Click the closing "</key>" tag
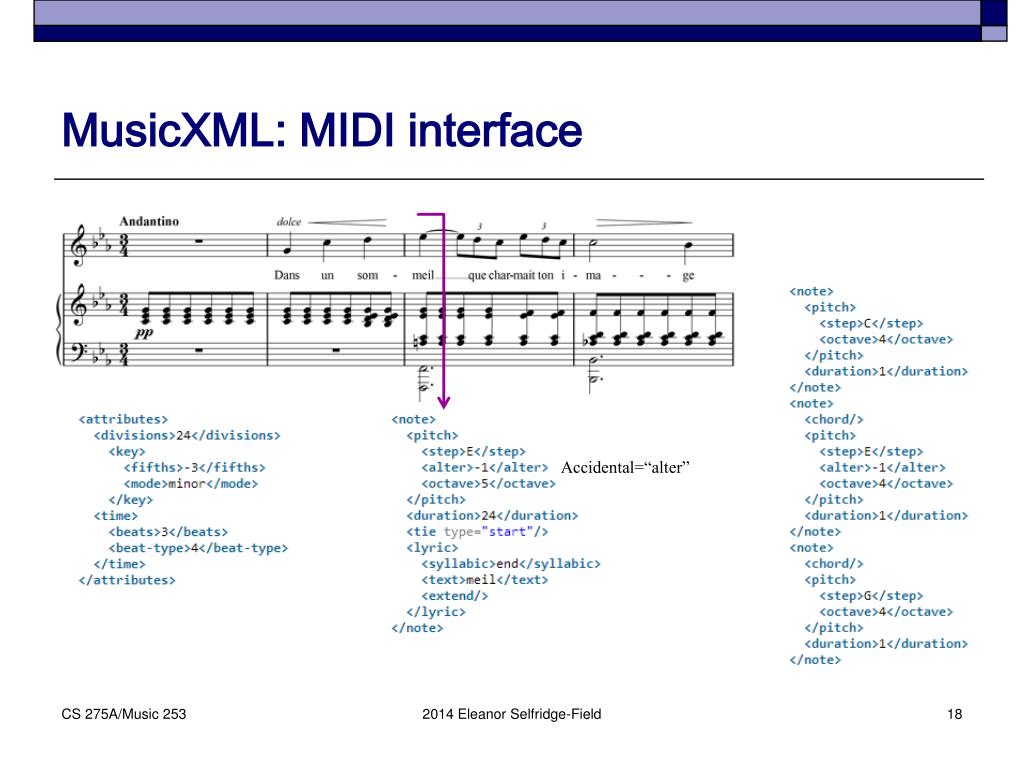The height and width of the screenshot is (768, 1024). 131,500
